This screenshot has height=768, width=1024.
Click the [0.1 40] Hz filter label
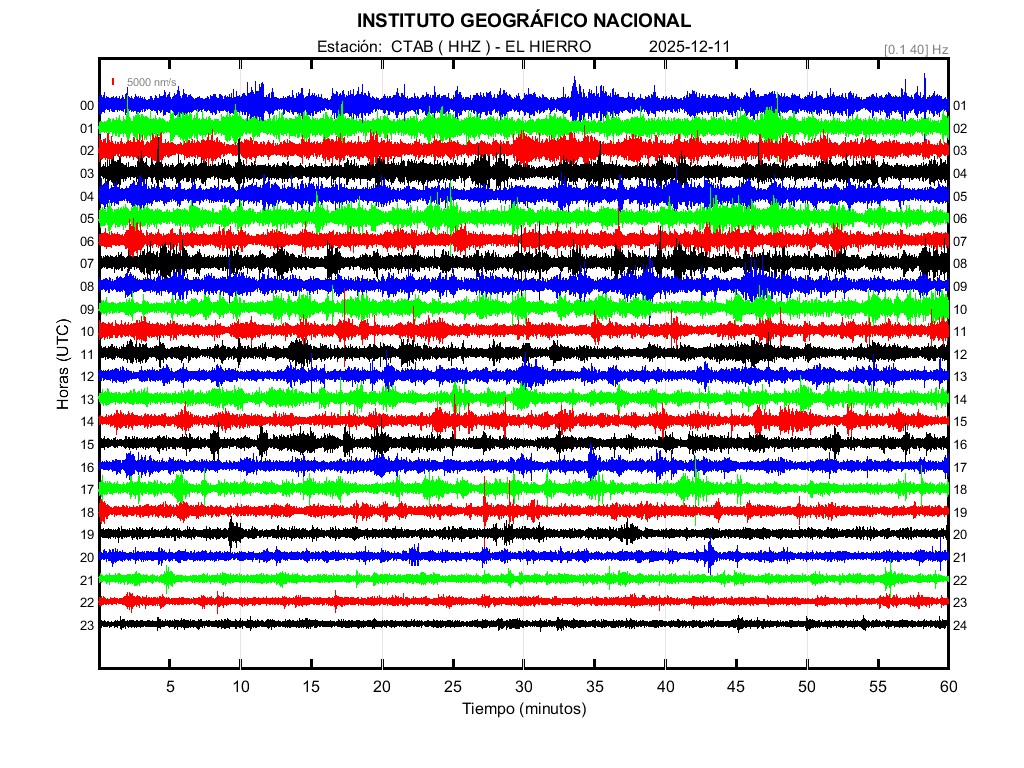(915, 48)
